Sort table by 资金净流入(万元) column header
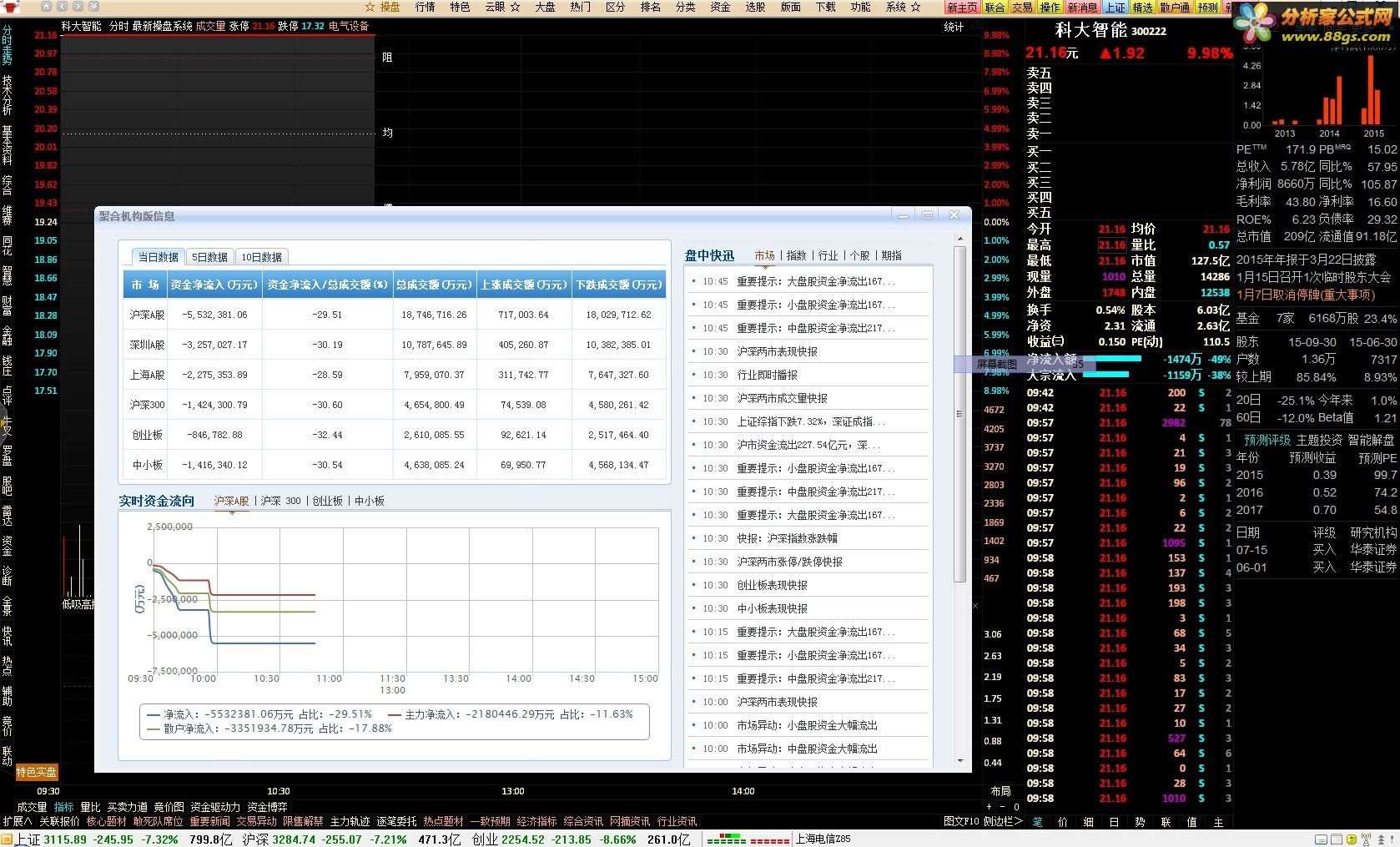Screen dimensions: 1400x847 pos(214,285)
